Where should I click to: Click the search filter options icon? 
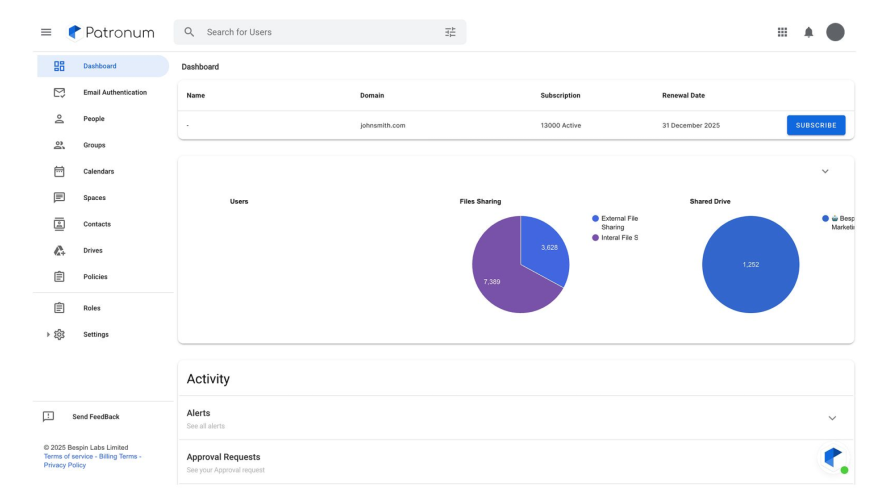coord(450,32)
